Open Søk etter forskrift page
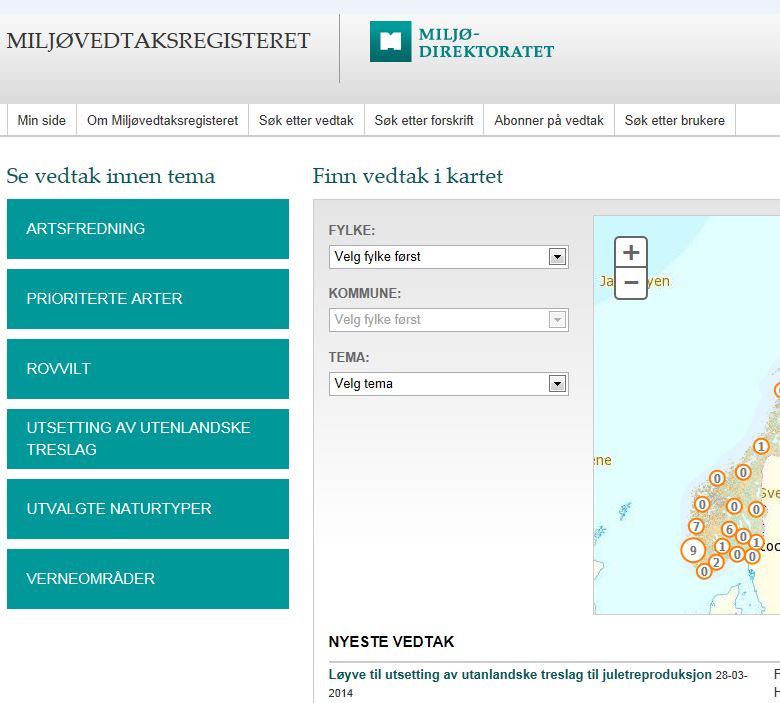The height and width of the screenshot is (703, 780). [424, 120]
